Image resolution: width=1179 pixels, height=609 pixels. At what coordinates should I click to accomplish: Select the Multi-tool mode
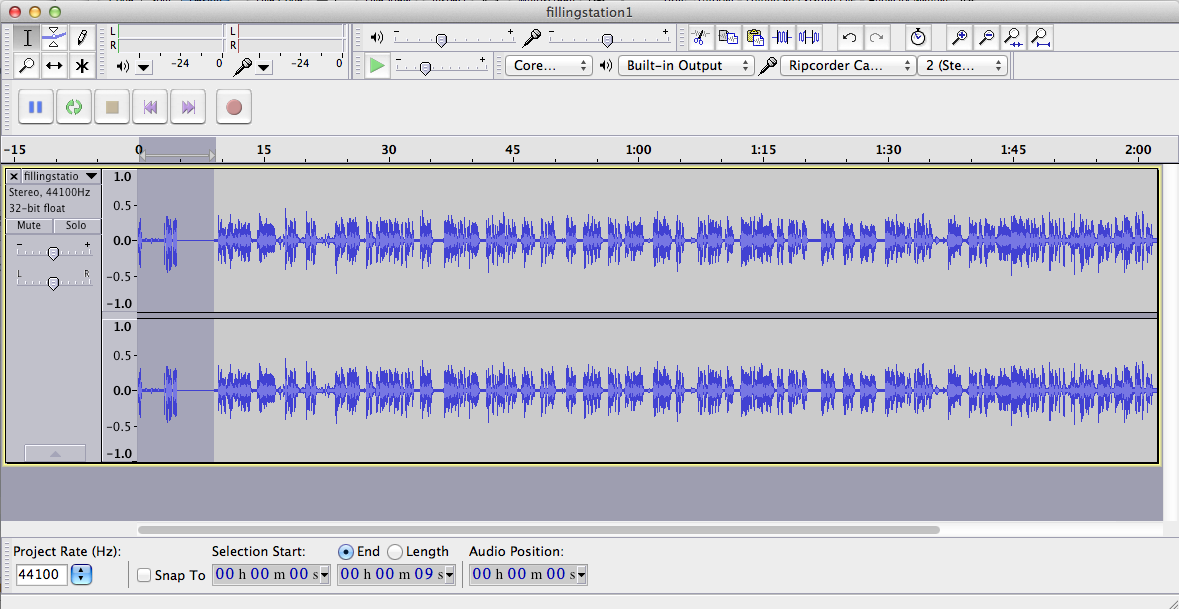click(83, 65)
